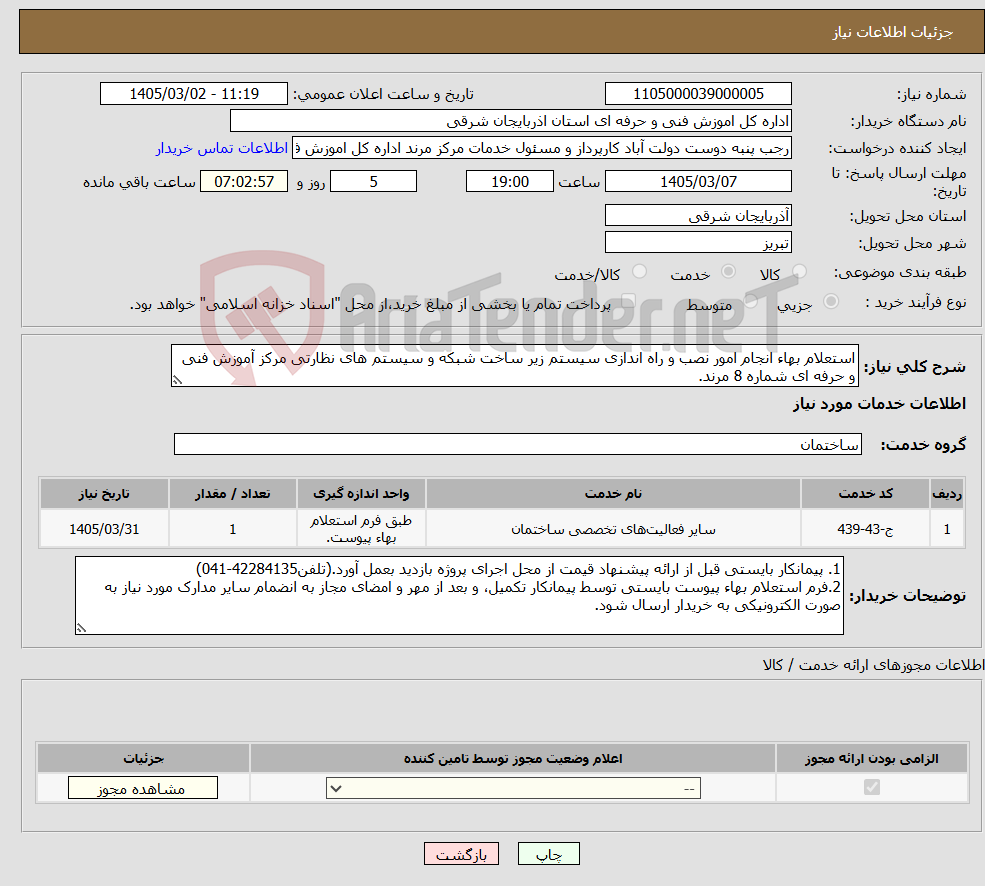Click the service group field ساختمان
985x886 pixels.
(518, 444)
